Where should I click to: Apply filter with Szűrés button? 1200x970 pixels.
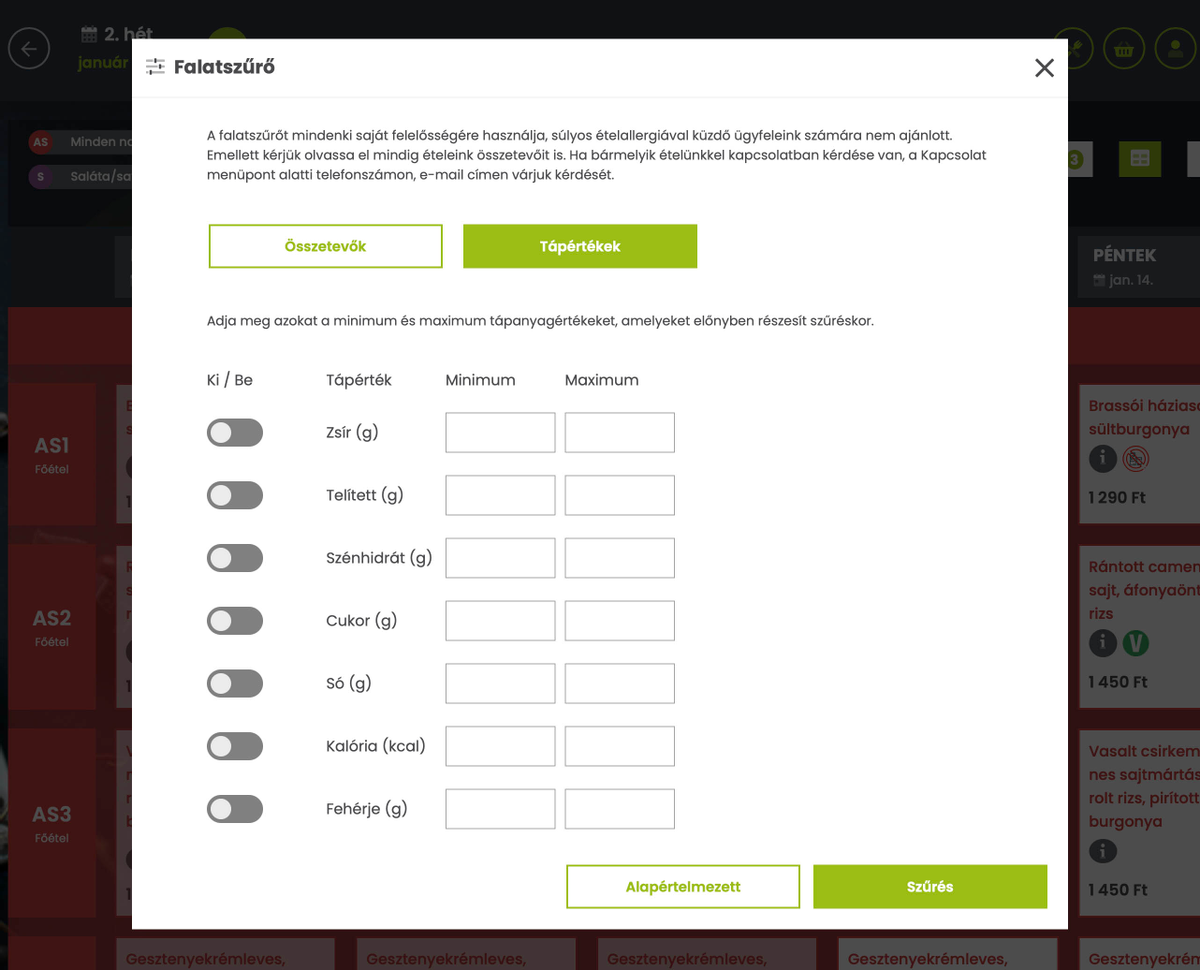930,886
